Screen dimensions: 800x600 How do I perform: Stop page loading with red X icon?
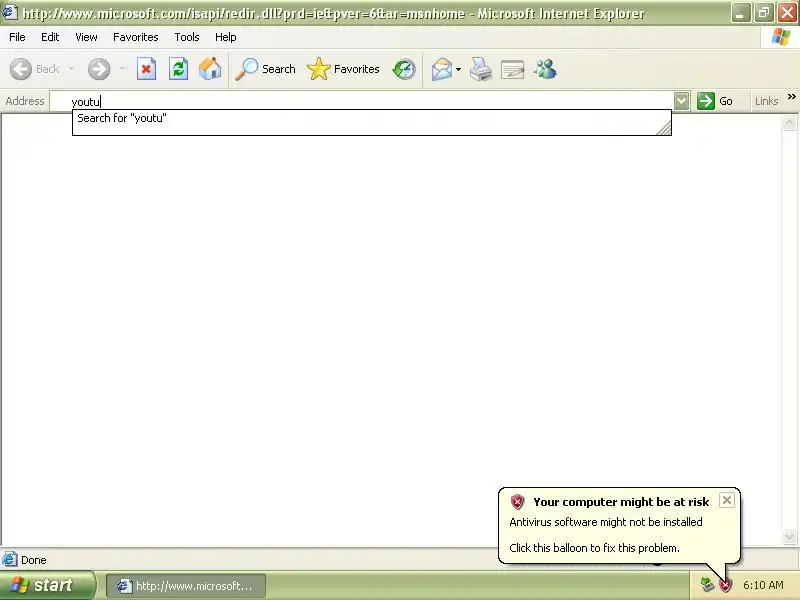coord(146,69)
